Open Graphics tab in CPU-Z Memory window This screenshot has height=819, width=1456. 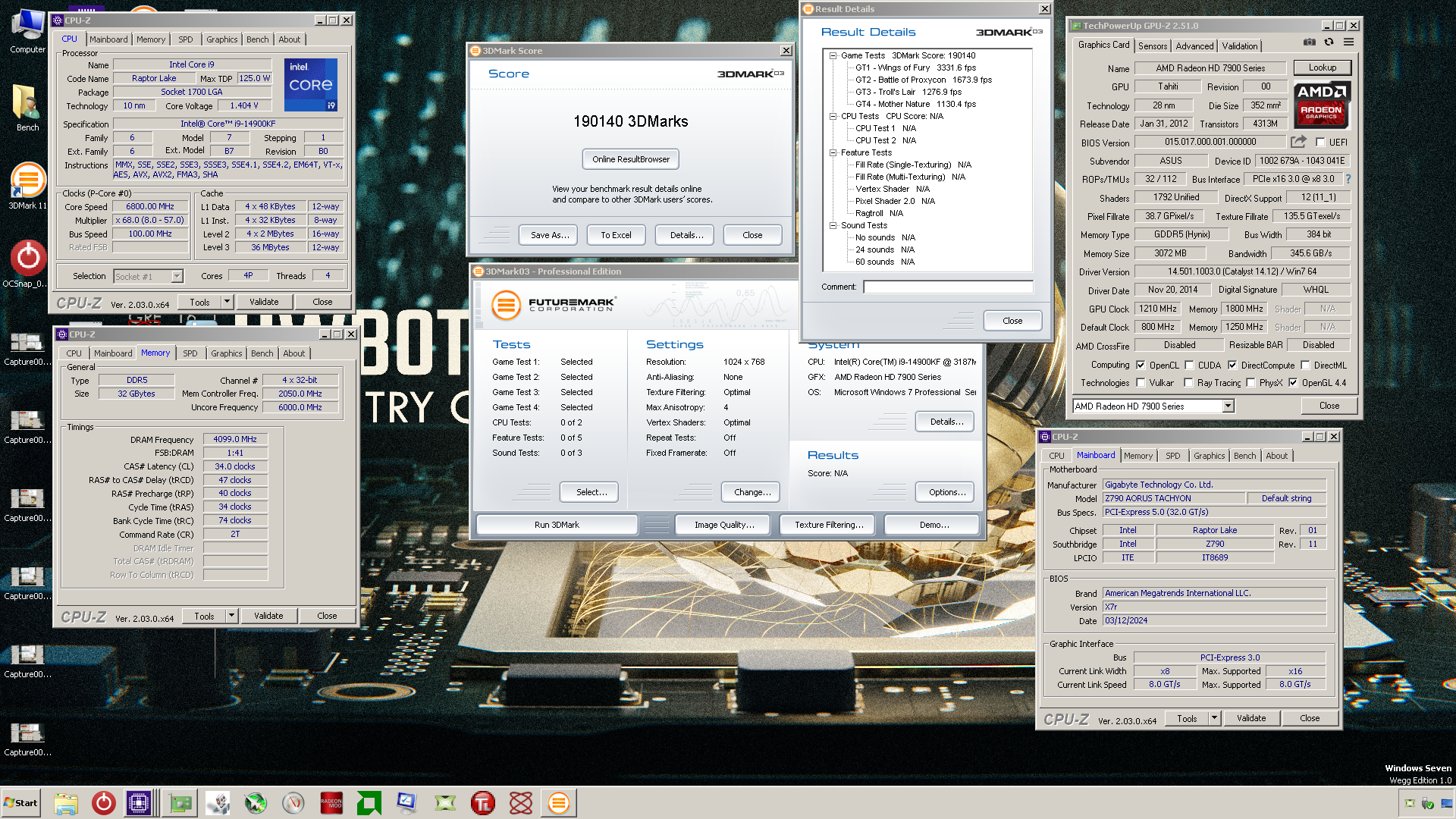tap(227, 353)
